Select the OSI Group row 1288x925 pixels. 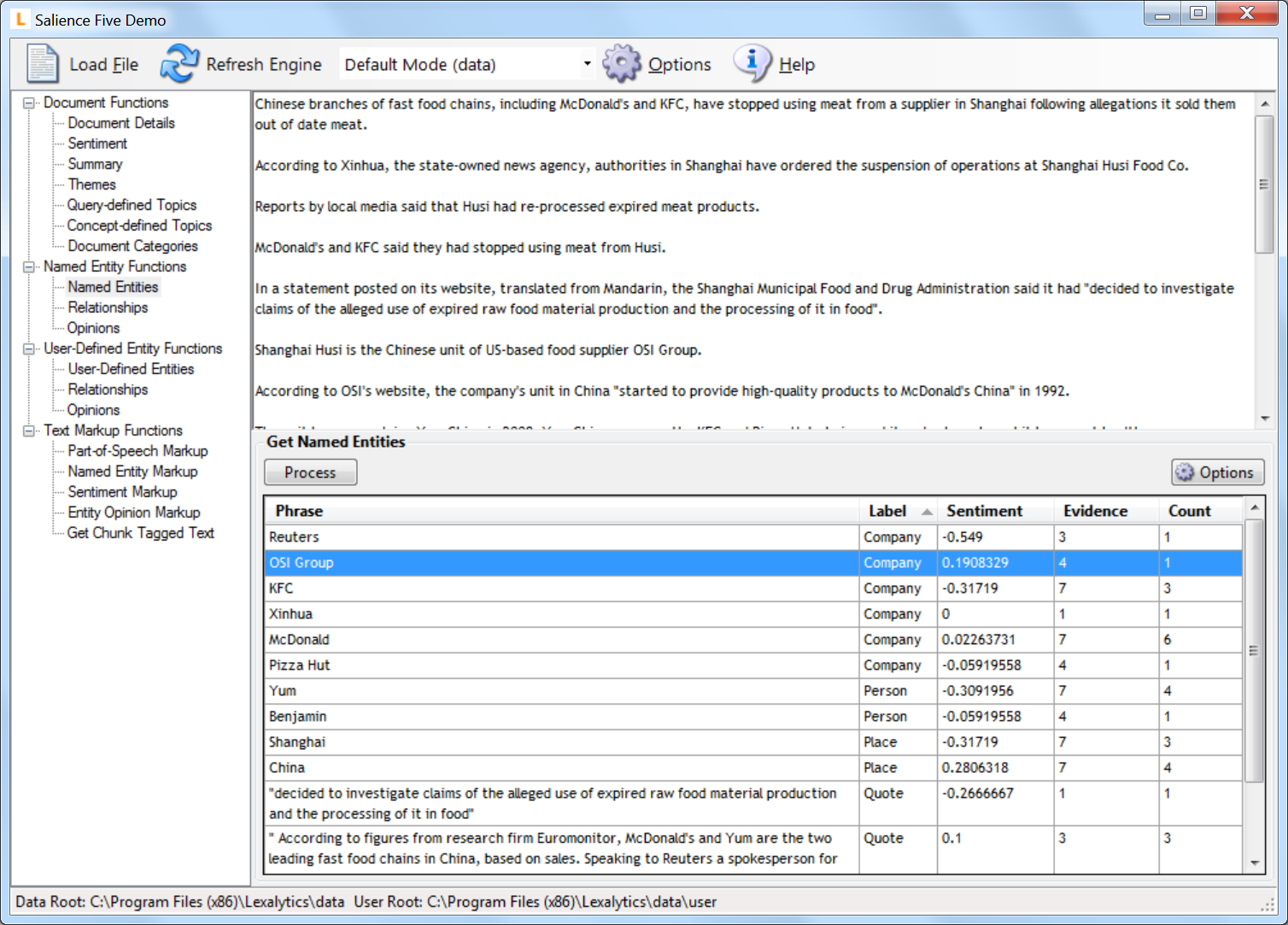coord(753,563)
